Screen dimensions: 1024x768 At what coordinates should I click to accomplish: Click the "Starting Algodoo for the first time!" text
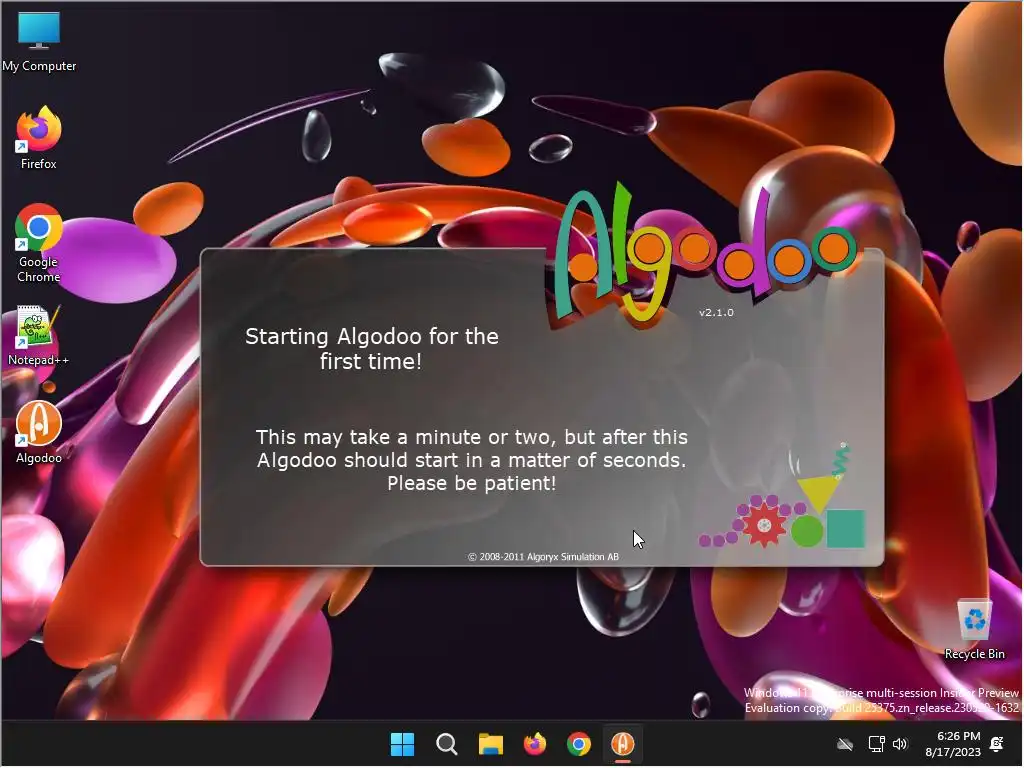372,349
